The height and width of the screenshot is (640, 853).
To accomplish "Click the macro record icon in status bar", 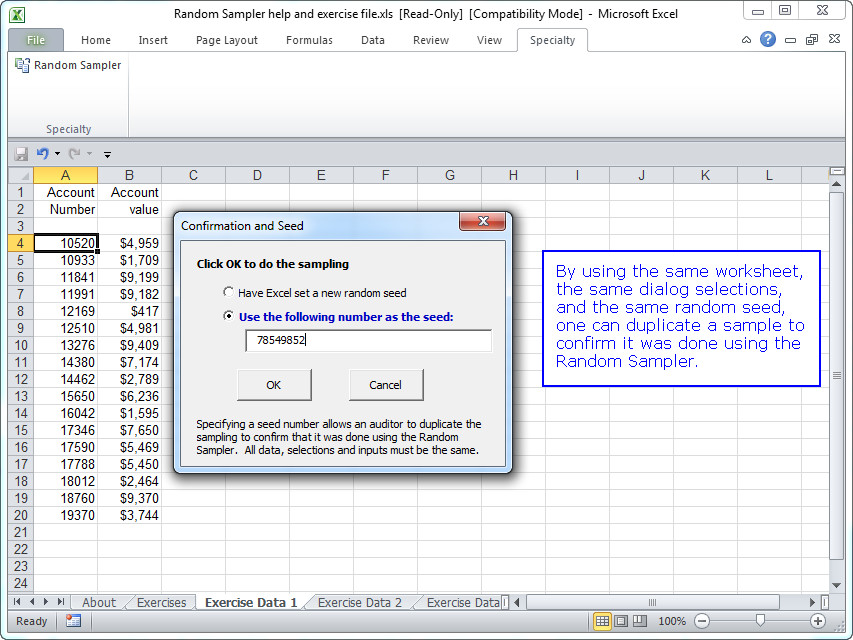I will [x=73, y=621].
